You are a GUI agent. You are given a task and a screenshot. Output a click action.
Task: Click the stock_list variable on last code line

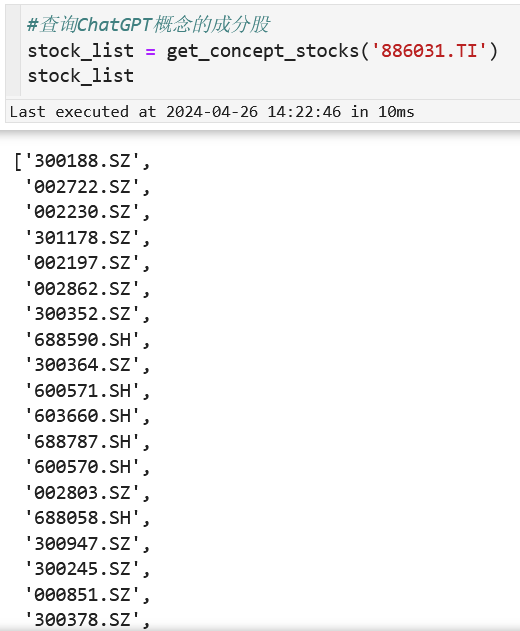(80, 76)
